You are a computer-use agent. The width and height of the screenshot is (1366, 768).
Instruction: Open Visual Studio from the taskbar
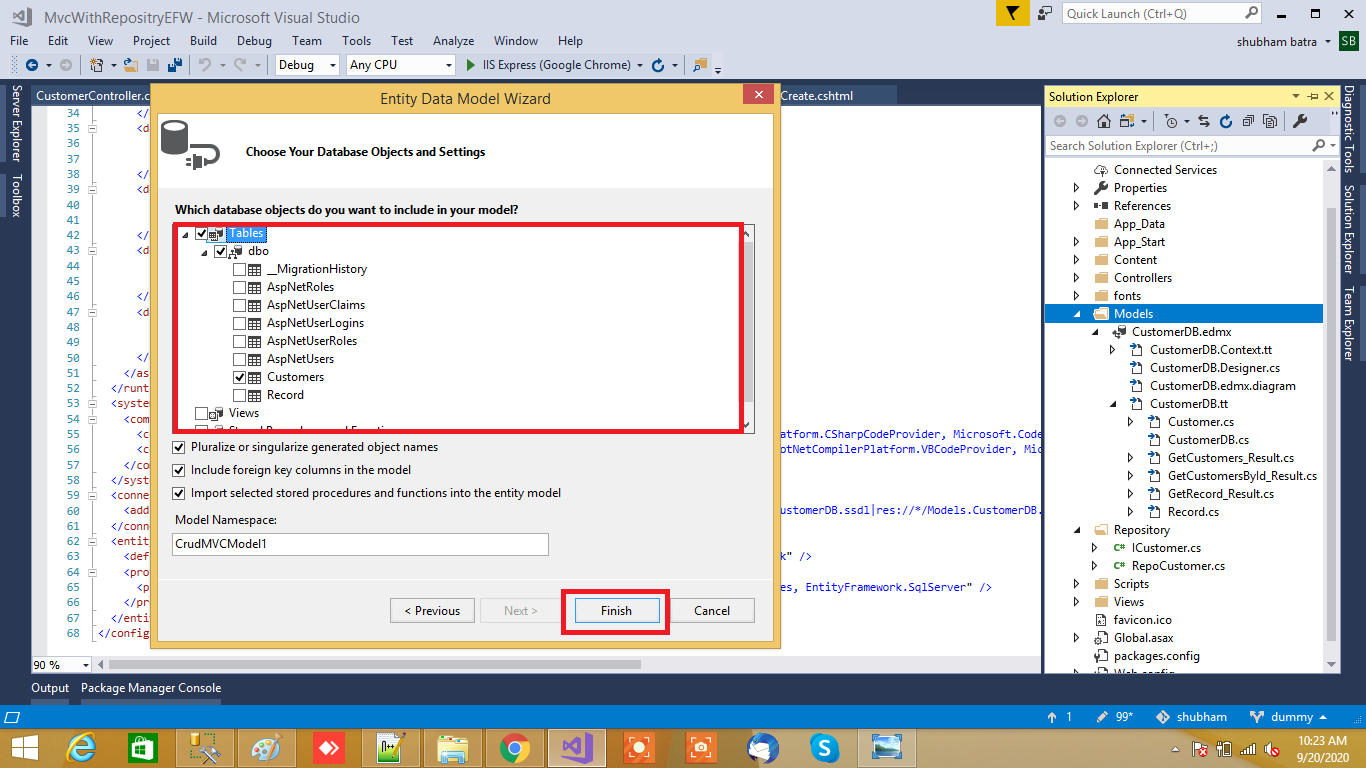pos(578,747)
